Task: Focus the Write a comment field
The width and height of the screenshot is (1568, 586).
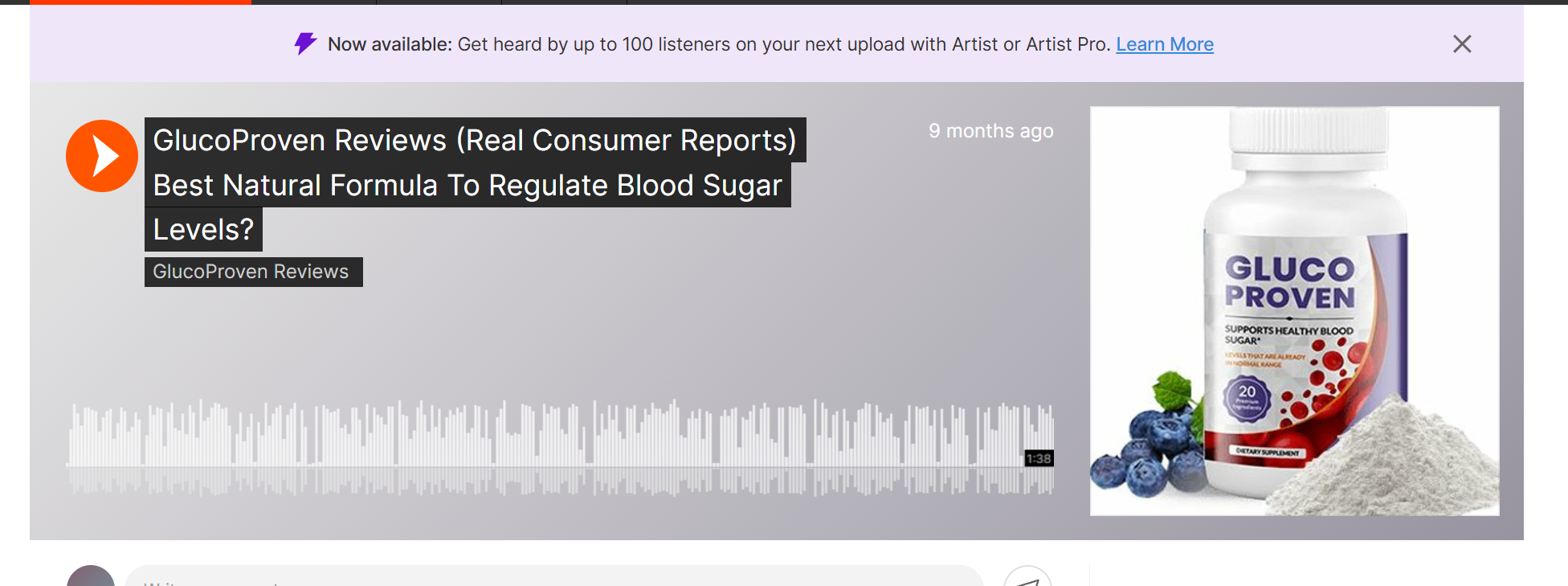Action: click(482, 580)
